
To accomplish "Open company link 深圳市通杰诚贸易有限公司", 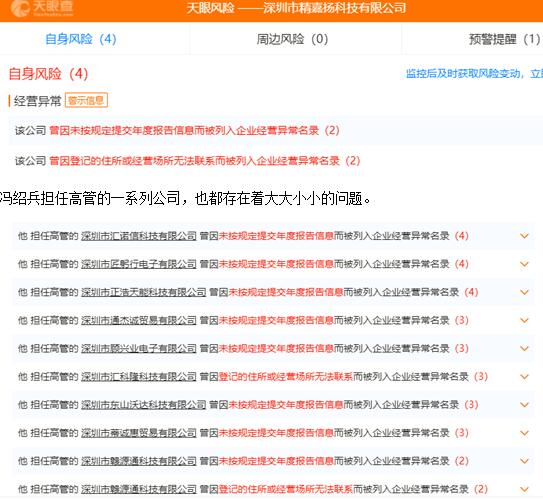I will [139, 320].
